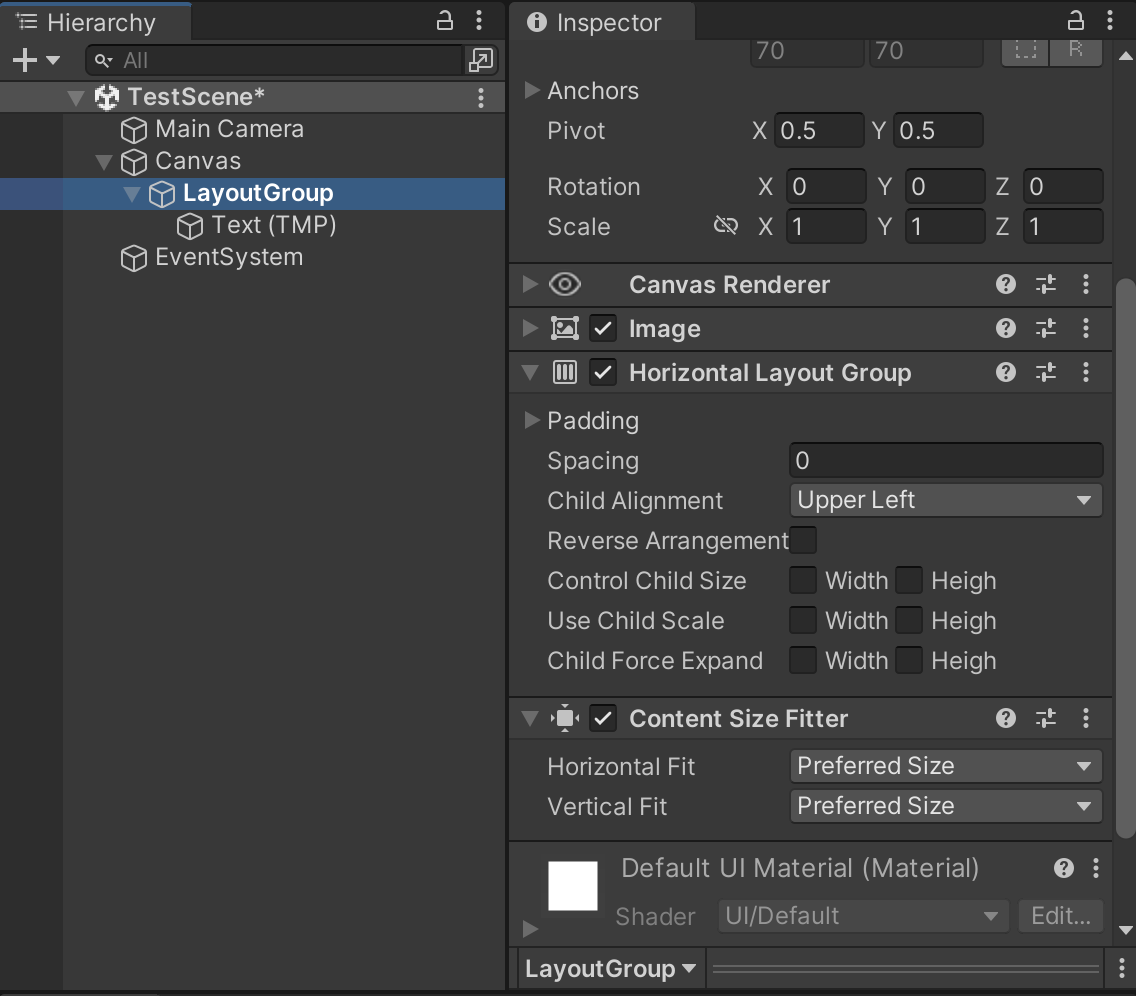The height and width of the screenshot is (996, 1136).
Task: Select Main Camera in Hierarchy
Action: 229,129
